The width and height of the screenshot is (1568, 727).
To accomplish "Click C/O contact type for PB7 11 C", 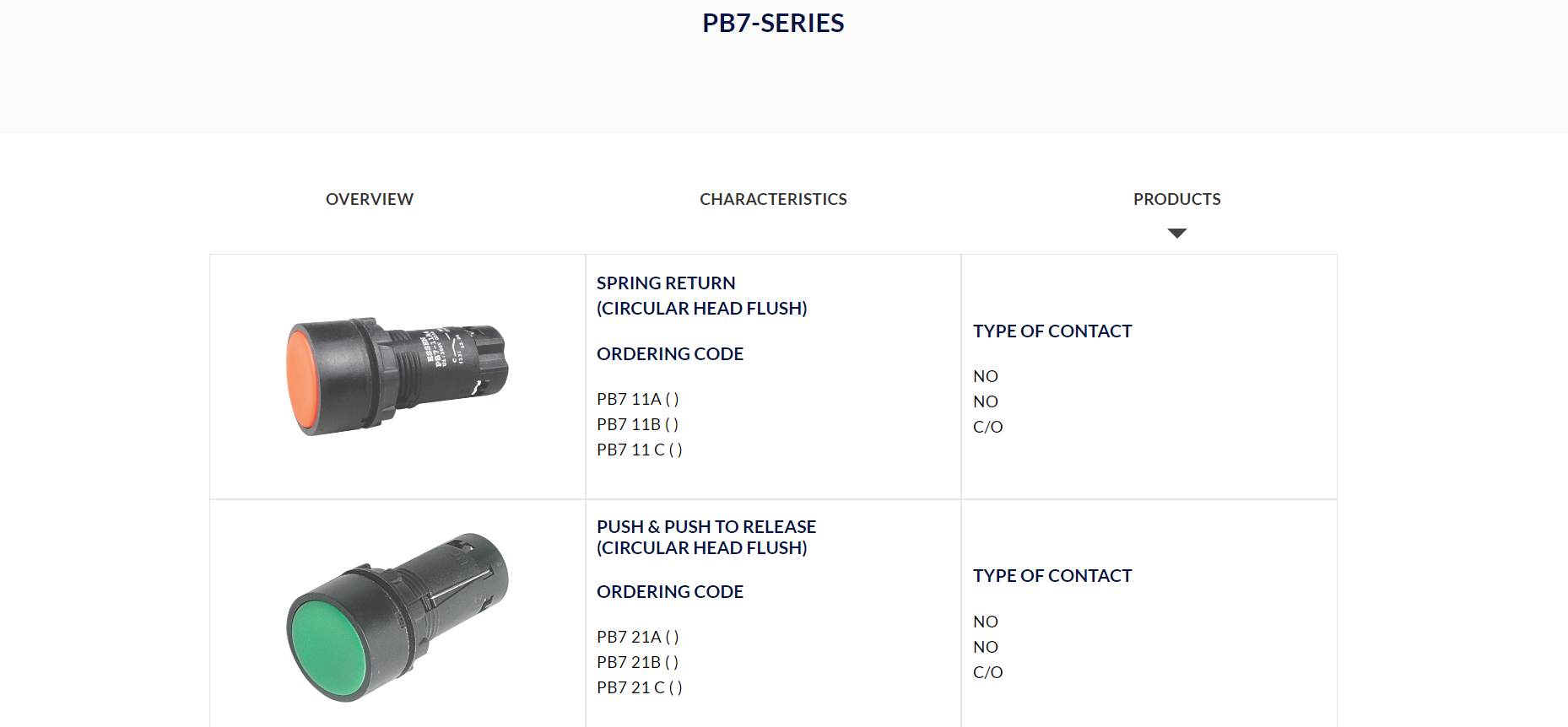I will [987, 427].
